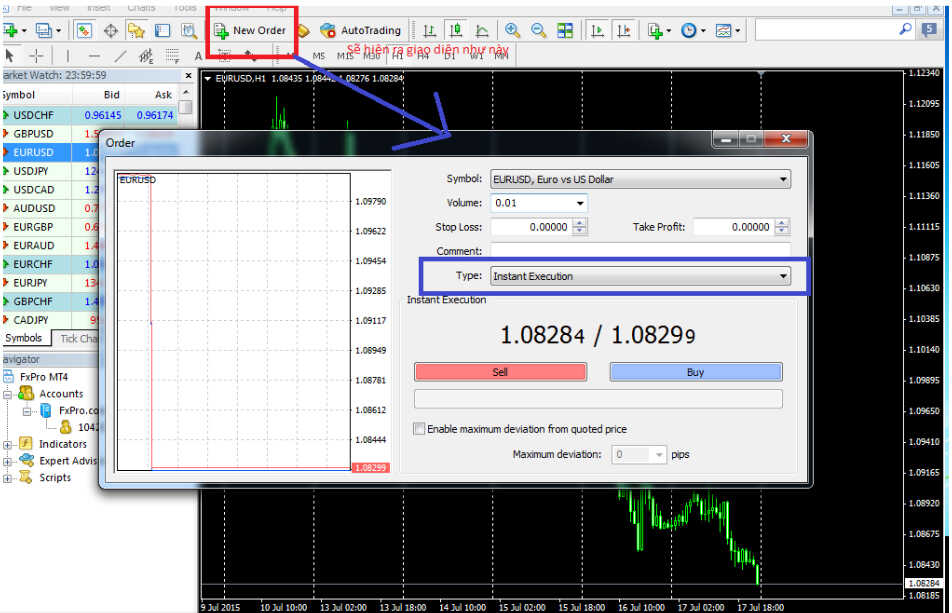Zoom out of the chart
This screenshot has height=613, width=952.
(x=539, y=30)
